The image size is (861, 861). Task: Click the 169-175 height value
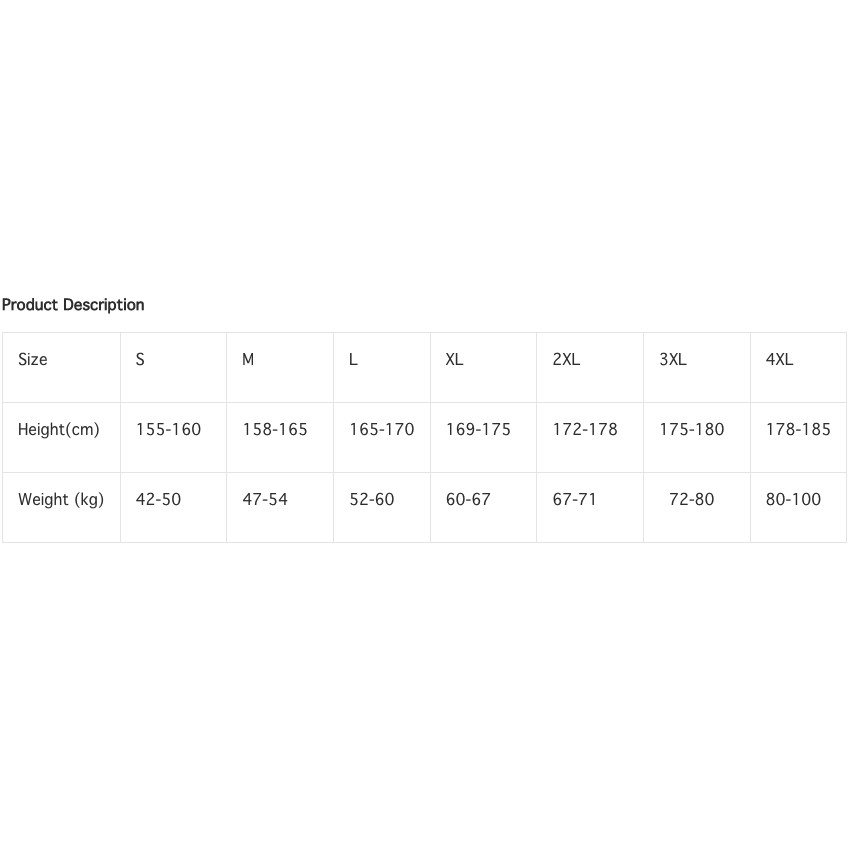point(478,430)
